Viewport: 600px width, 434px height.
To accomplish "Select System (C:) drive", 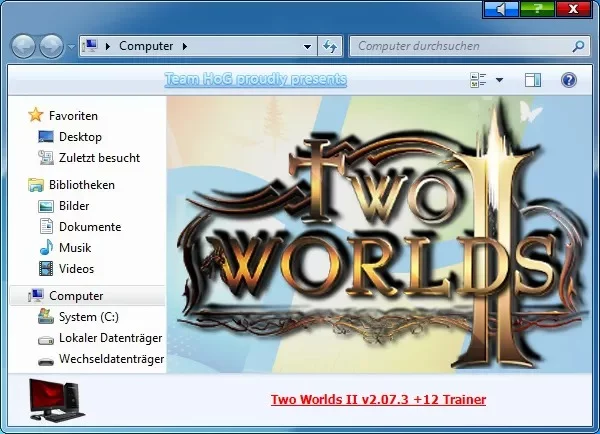I will pos(89,317).
